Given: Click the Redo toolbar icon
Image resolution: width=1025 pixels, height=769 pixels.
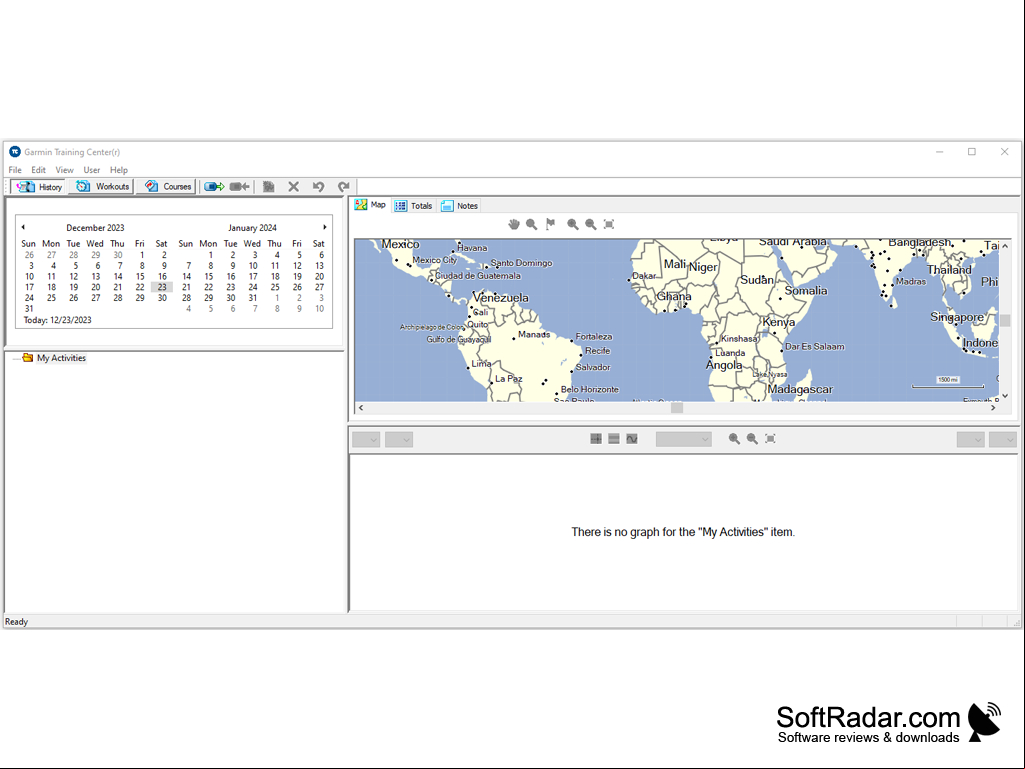Looking at the screenshot, I should 343,186.
